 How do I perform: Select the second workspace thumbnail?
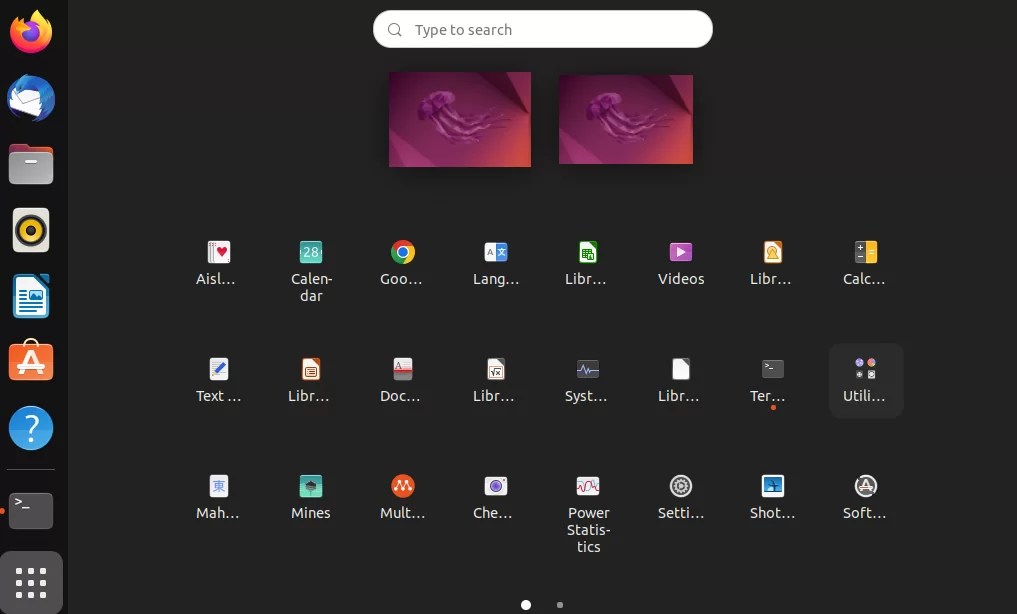tap(625, 118)
